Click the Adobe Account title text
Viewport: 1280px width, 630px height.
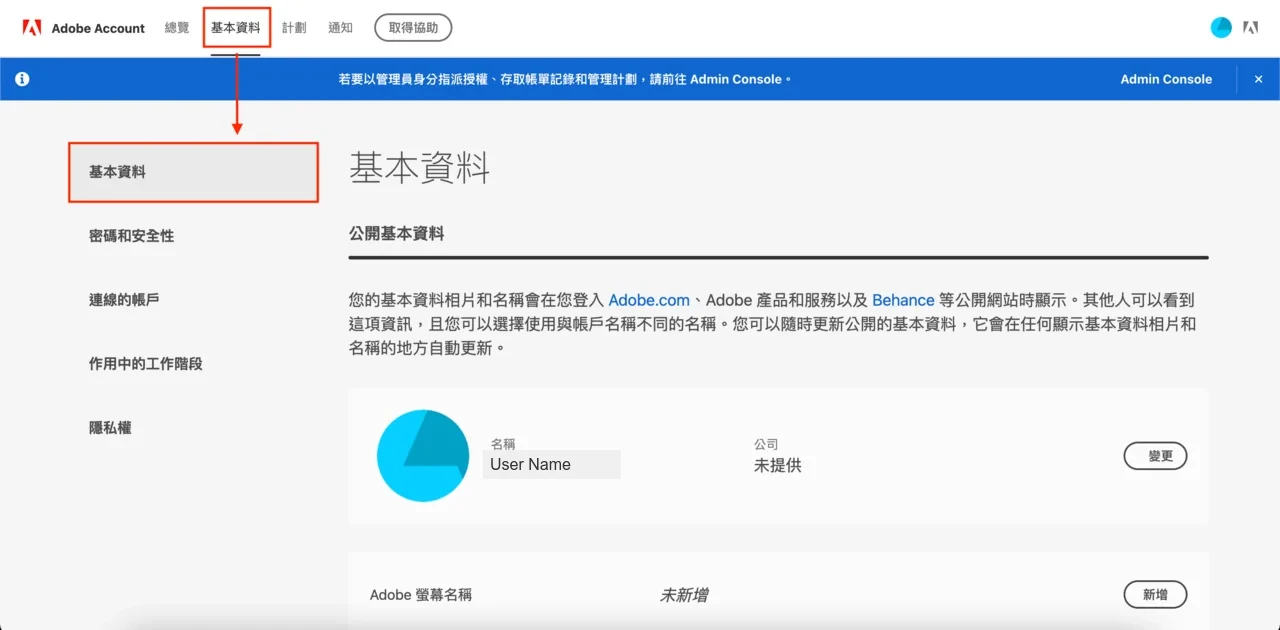tap(98, 28)
